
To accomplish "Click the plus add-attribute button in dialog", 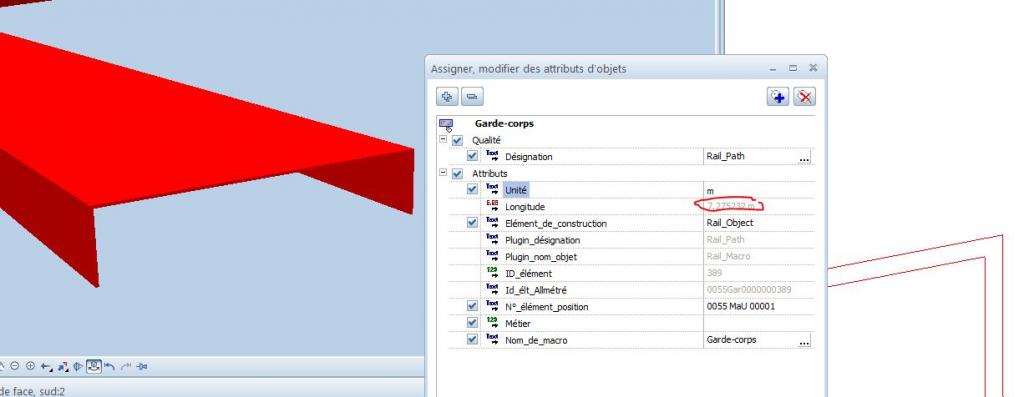I will coord(447,97).
